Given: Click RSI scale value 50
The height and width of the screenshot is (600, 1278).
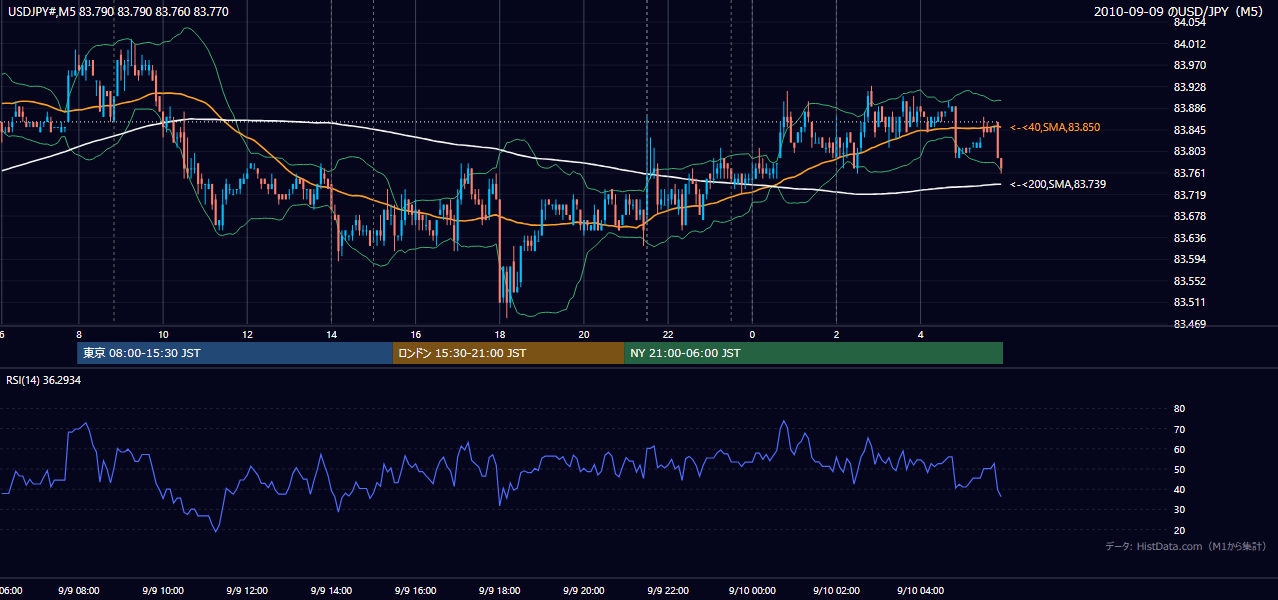Looking at the screenshot, I should [1179, 469].
